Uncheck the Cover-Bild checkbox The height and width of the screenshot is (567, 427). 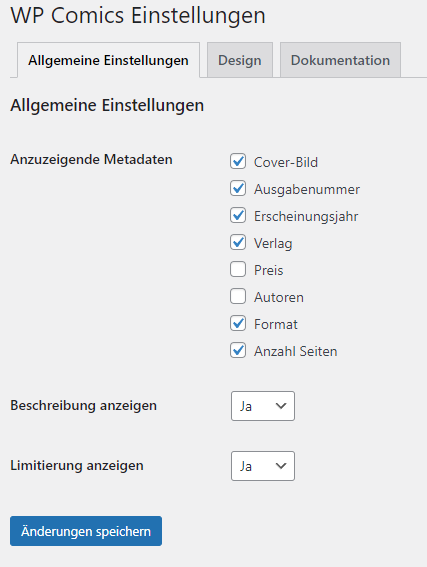(x=238, y=161)
